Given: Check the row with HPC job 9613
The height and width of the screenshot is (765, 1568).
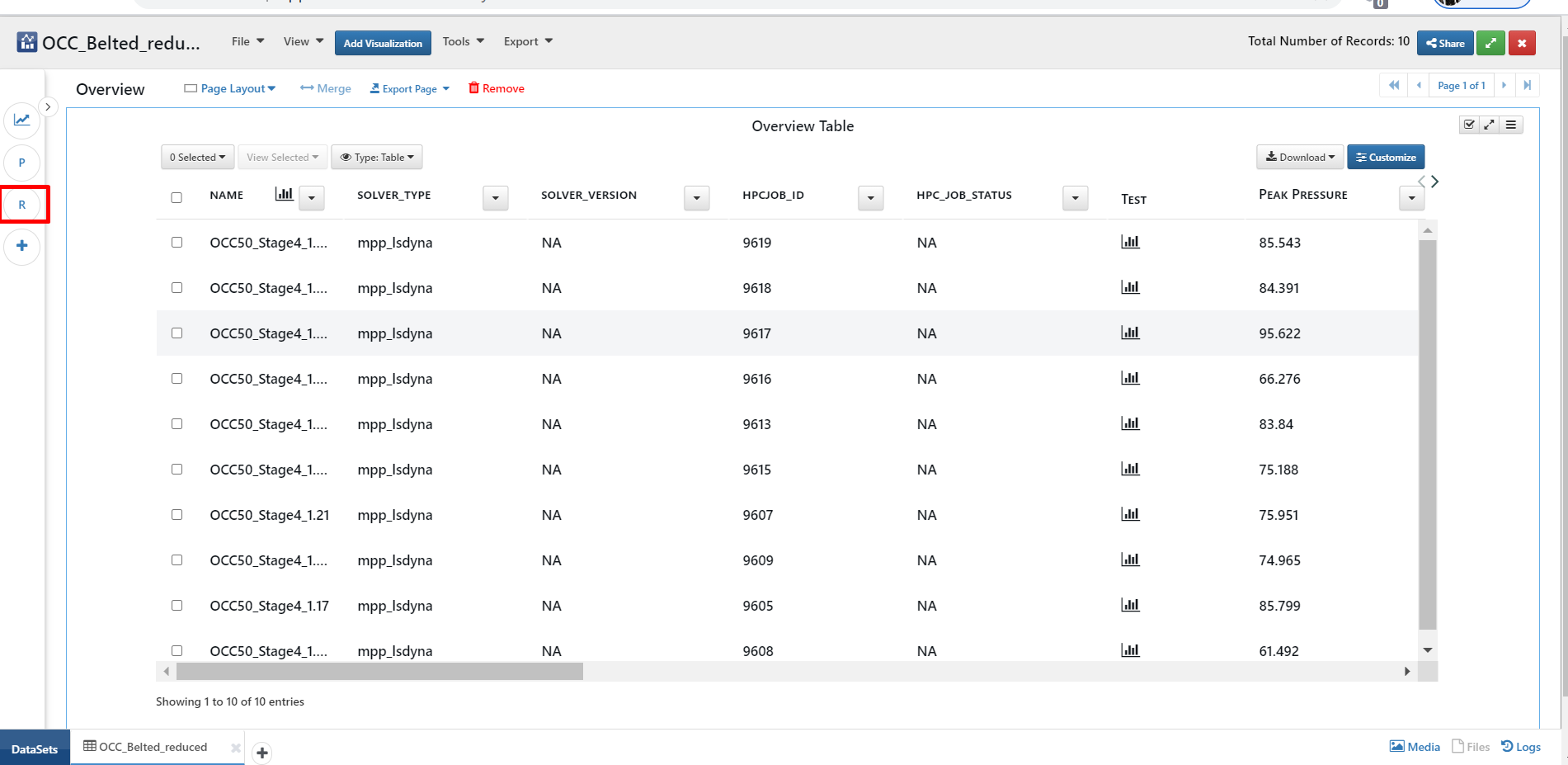Looking at the screenshot, I should click(x=177, y=424).
